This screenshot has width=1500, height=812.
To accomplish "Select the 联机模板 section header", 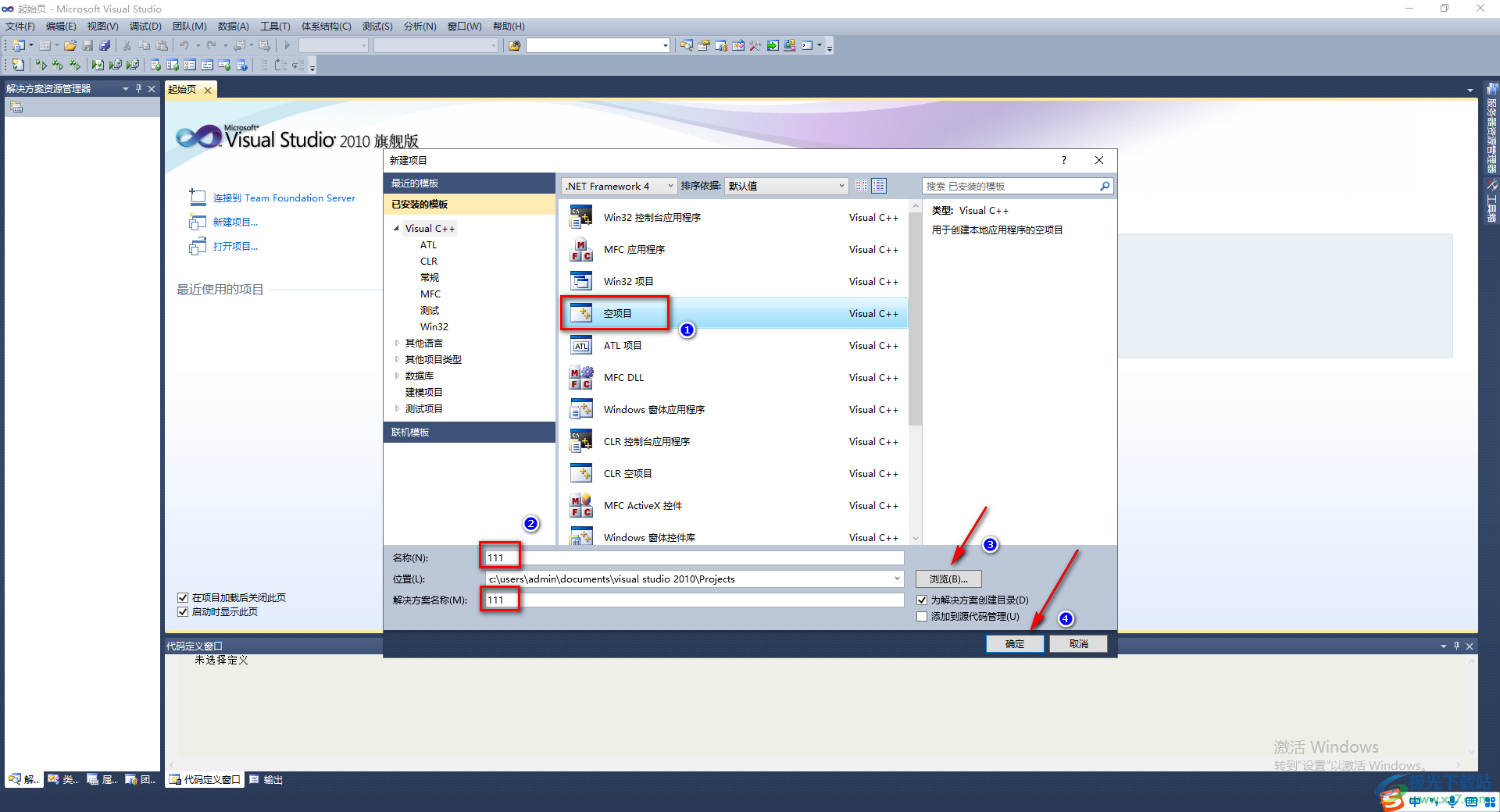I will click(x=469, y=432).
